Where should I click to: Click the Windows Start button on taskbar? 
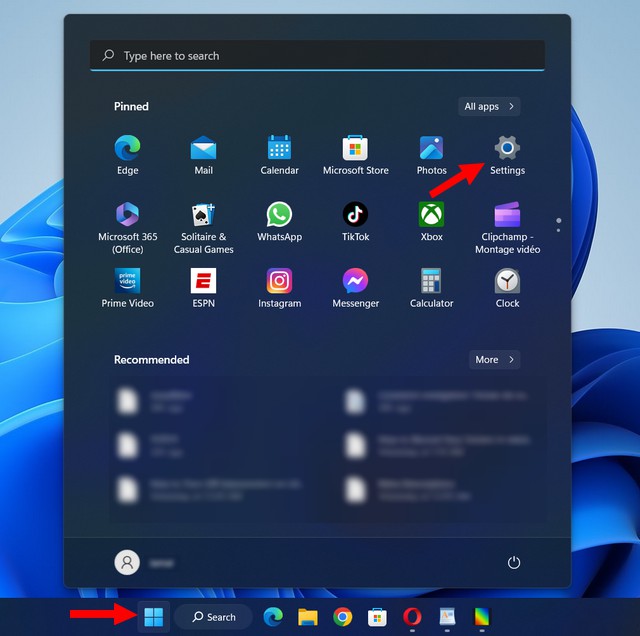[x=153, y=617]
